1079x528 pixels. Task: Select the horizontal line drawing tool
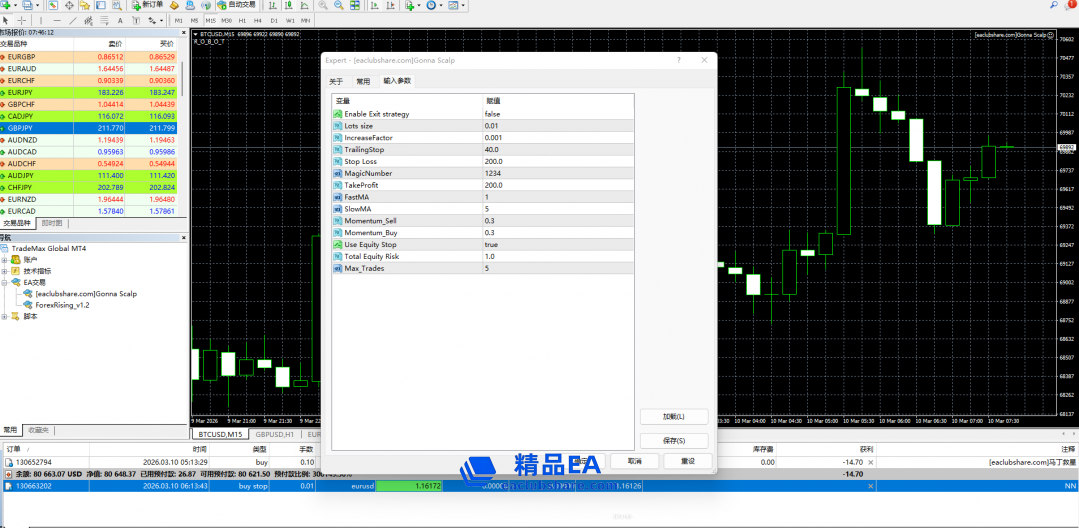[56, 20]
